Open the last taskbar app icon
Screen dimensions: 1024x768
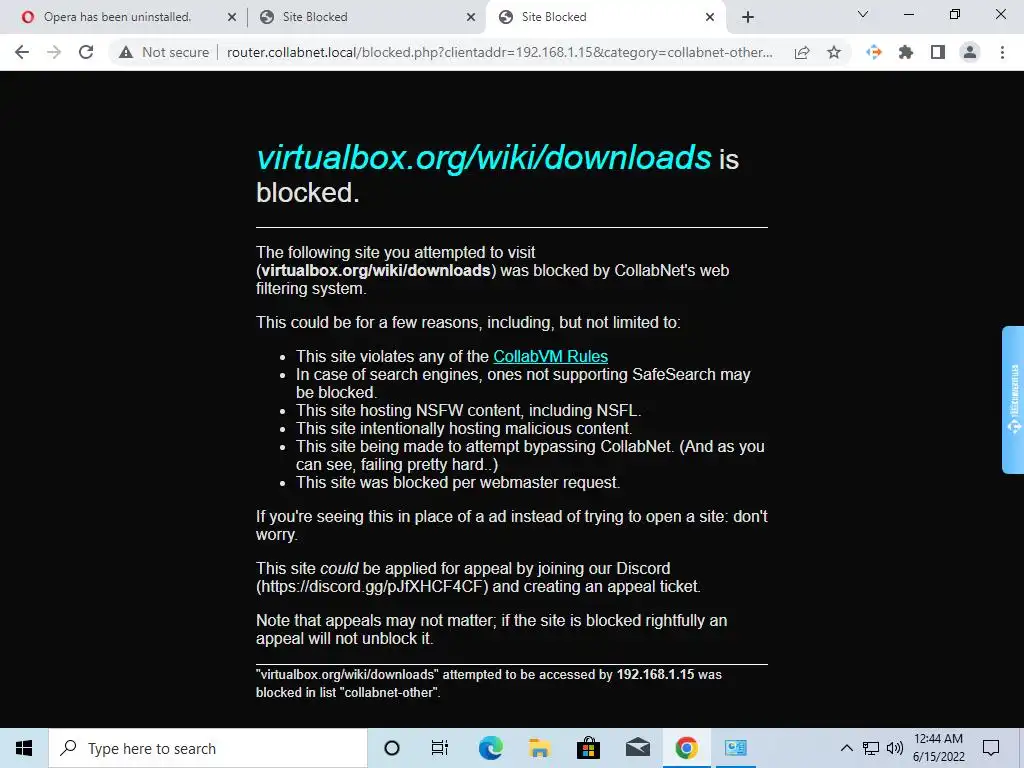click(735, 748)
